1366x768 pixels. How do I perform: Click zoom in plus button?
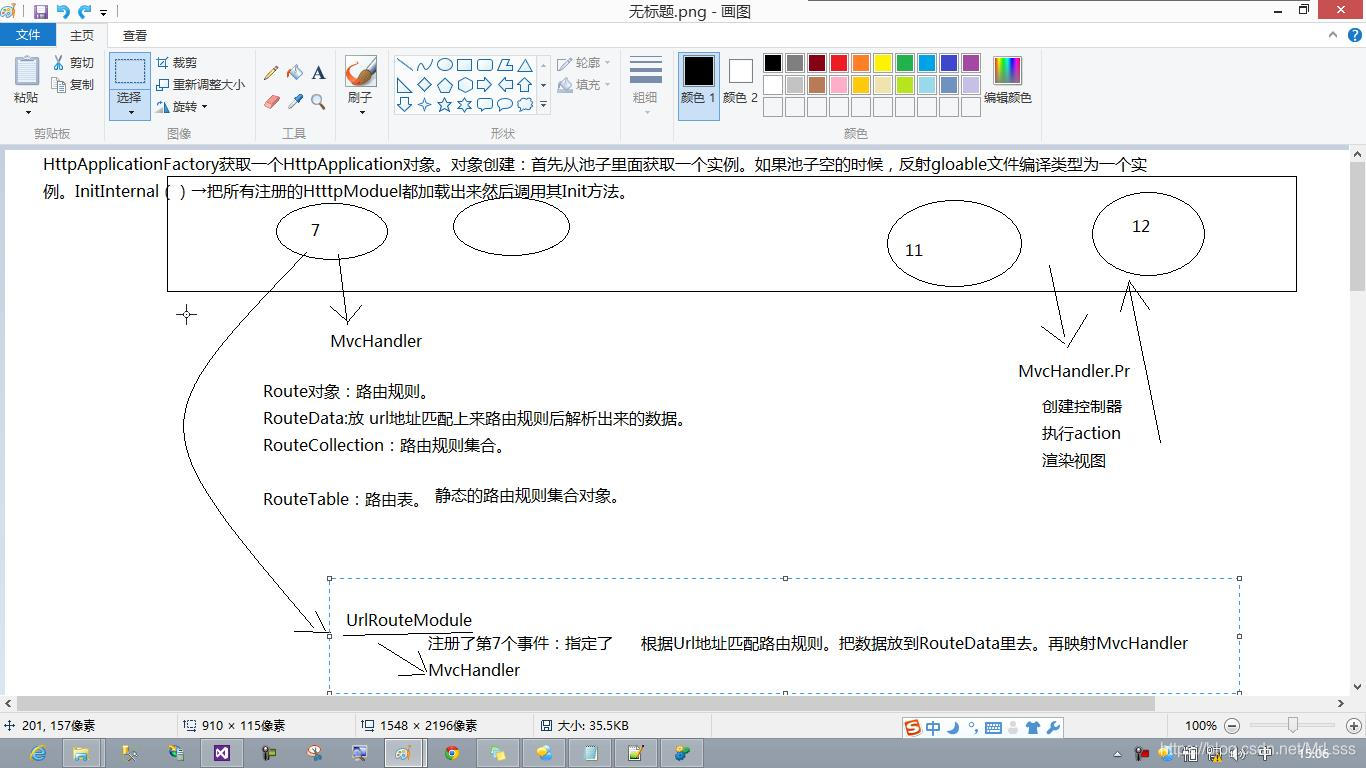1354,726
